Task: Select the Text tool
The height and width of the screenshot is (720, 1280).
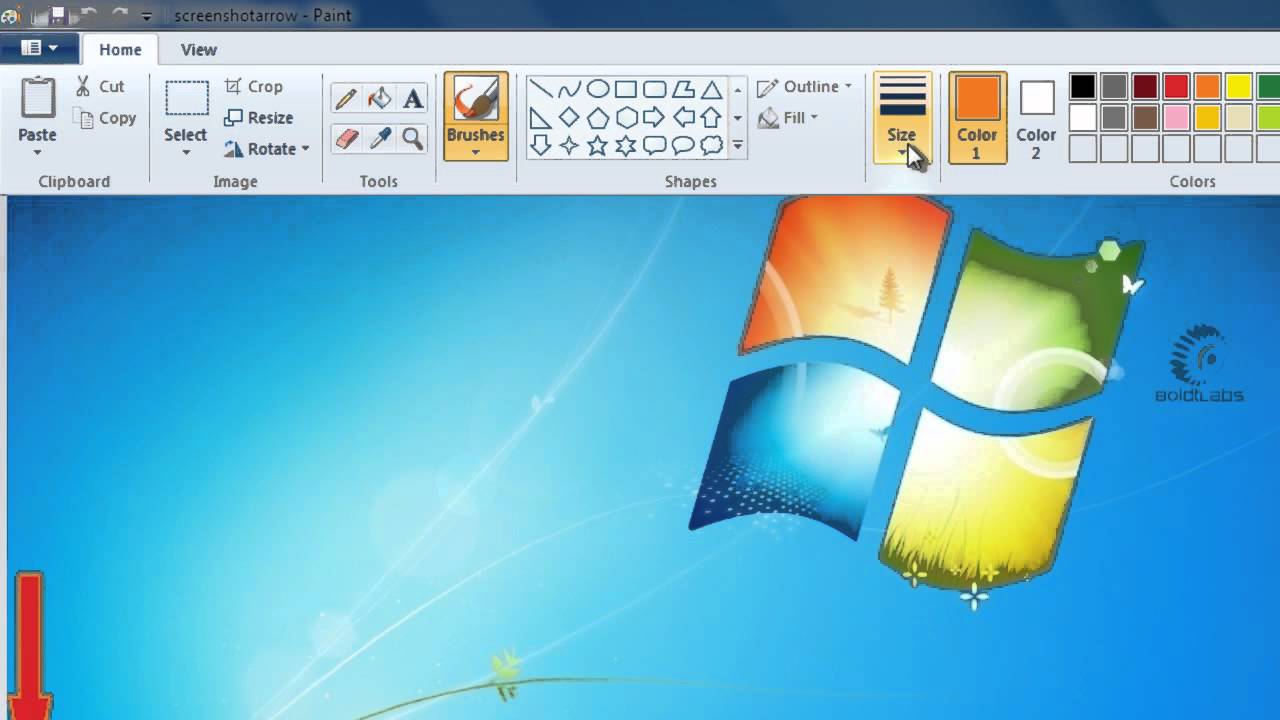Action: click(x=412, y=99)
